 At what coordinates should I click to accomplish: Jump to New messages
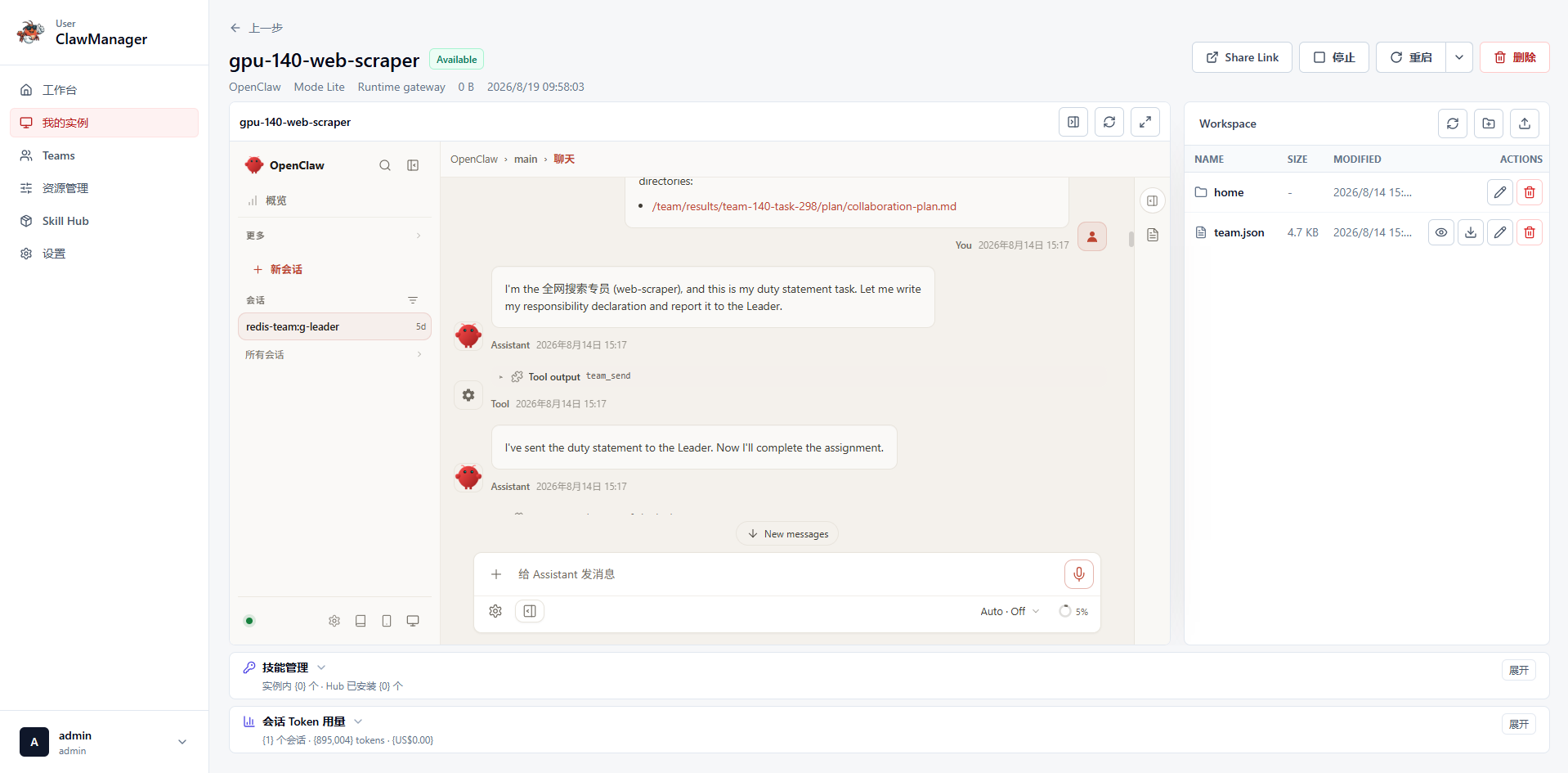tap(787, 534)
